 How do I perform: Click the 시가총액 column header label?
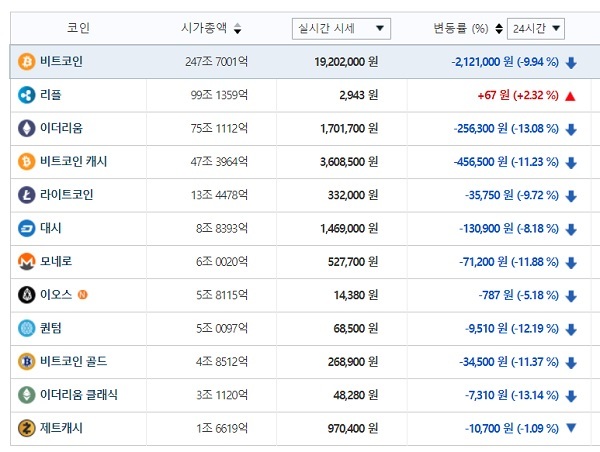coord(204,28)
